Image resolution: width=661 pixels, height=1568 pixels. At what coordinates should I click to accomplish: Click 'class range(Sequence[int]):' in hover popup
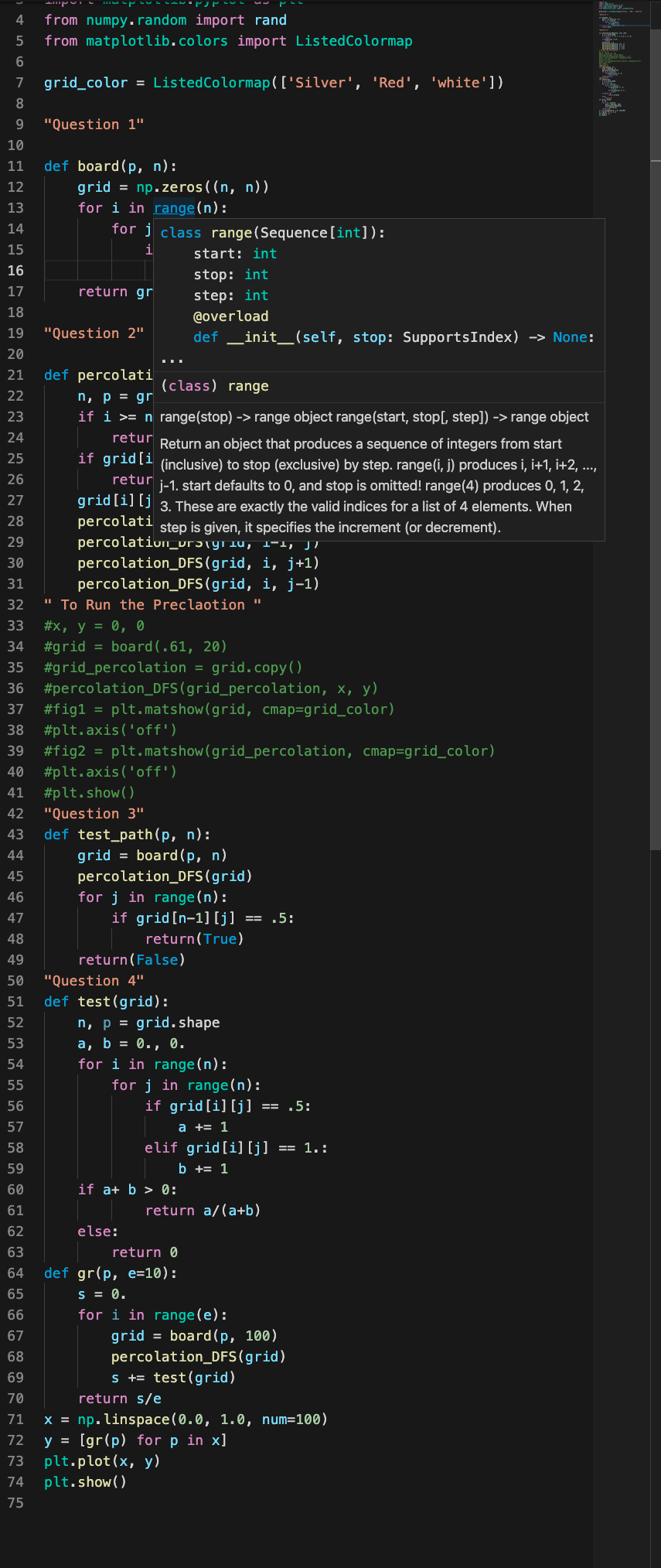click(273, 233)
